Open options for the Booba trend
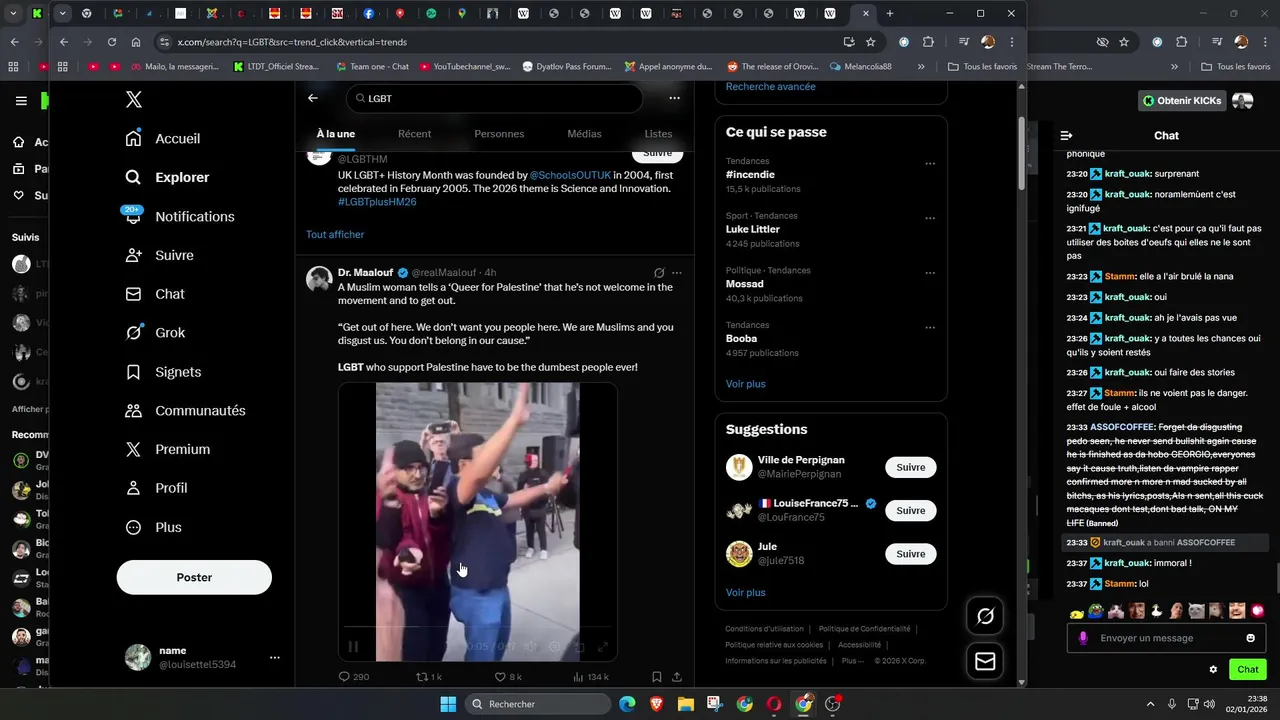The height and width of the screenshot is (720, 1280). (x=930, y=327)
